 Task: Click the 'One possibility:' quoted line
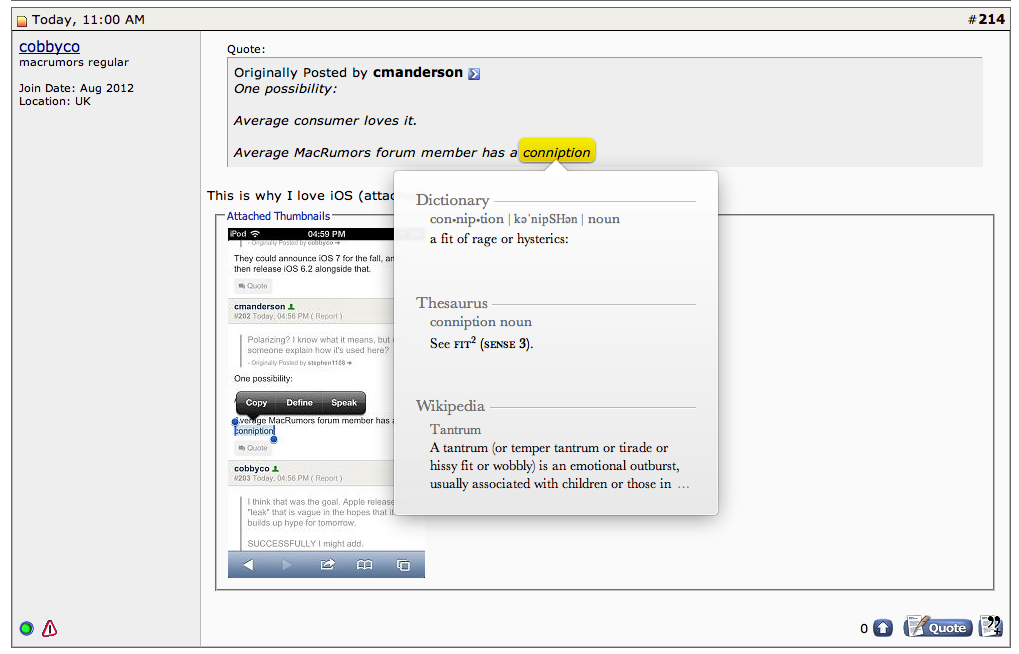coord(285,89)
